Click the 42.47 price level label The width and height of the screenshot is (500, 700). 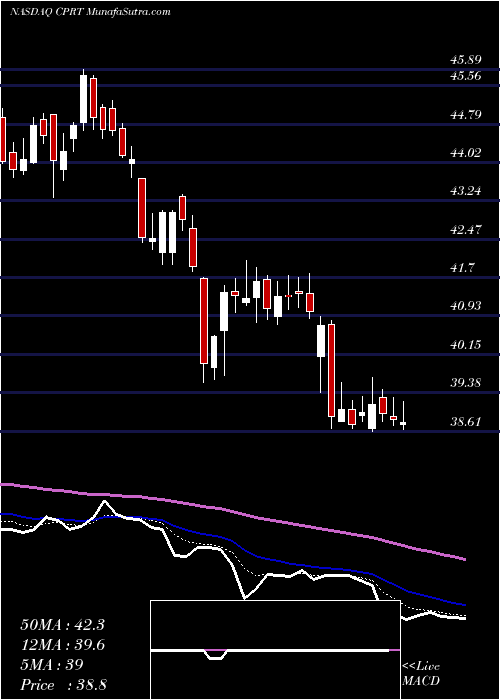464,230
